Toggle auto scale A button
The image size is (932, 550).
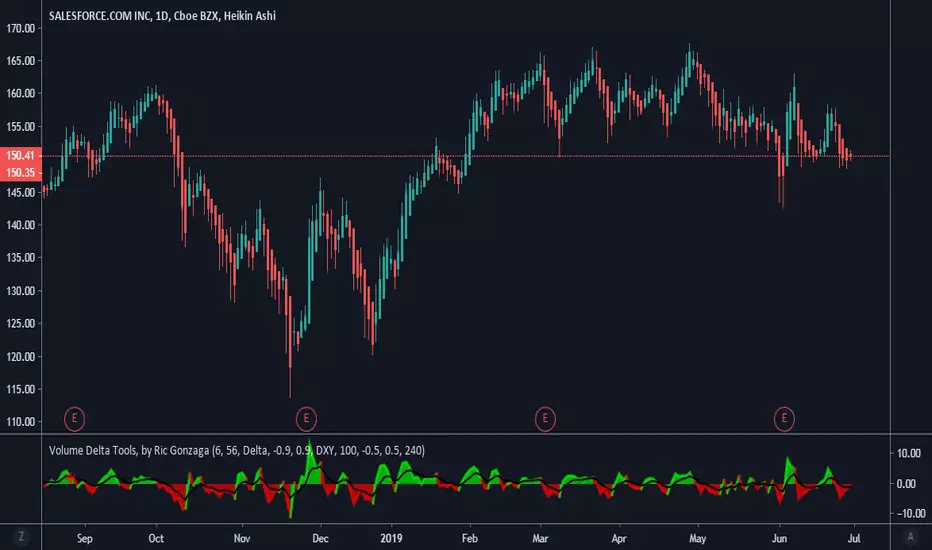pyautogui.click(x=910, y=537)
